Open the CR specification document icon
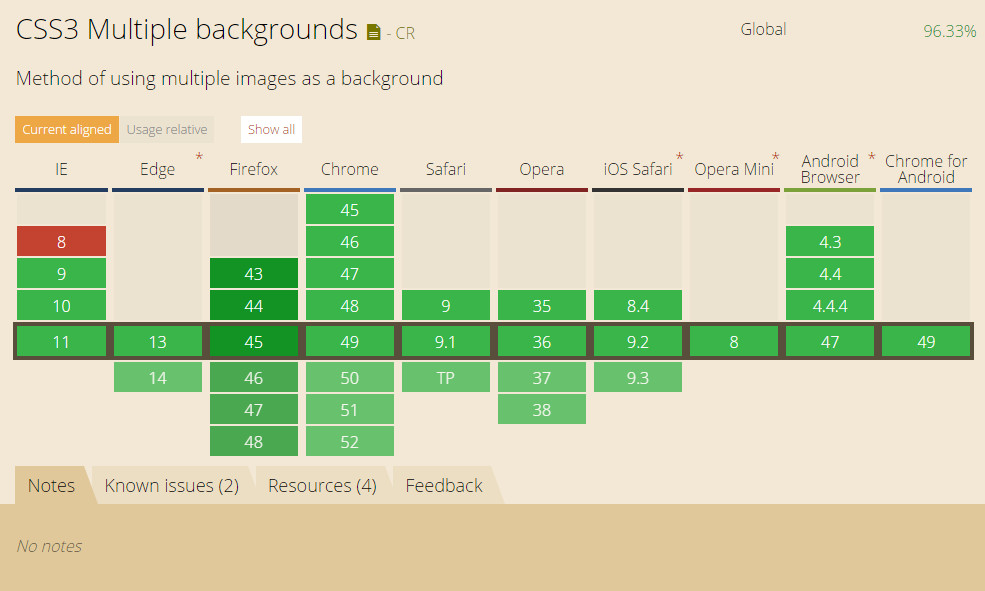Image resolution: width=985 pixels, height=591 pixels. coord(373,32)
